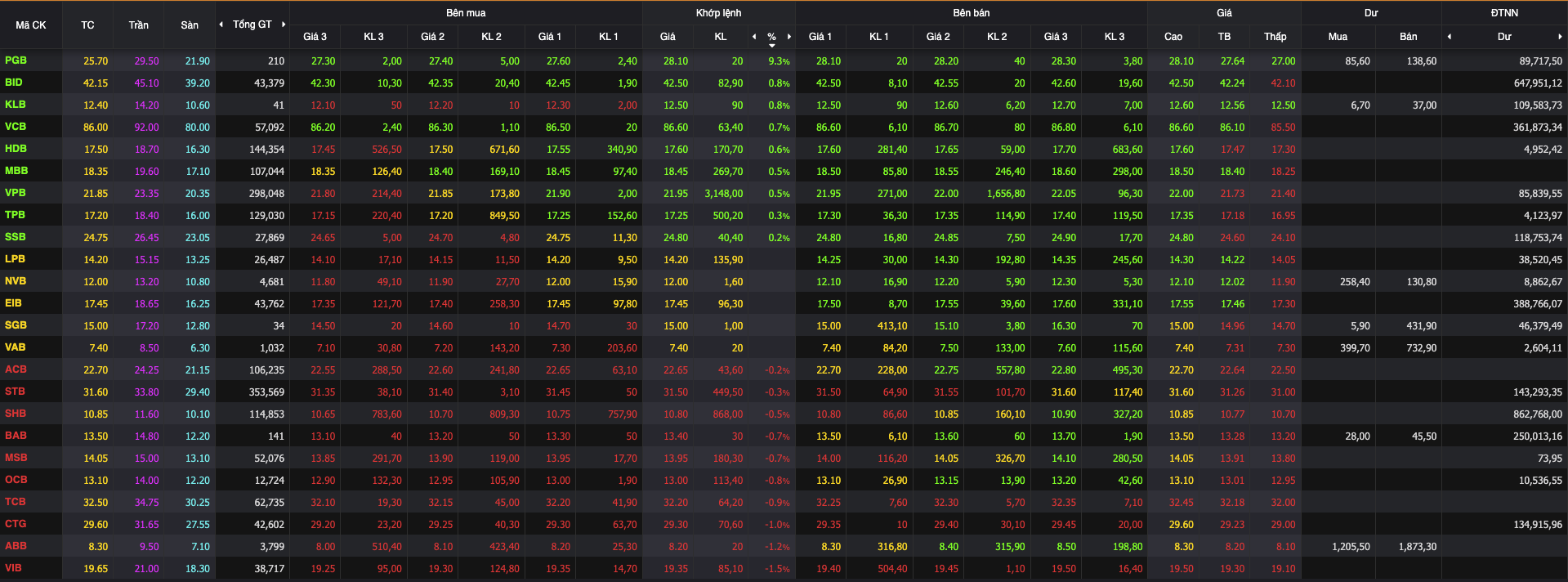Click the left arrow beside Tổng GT header
1568x582 pixels.
[221, 25]
